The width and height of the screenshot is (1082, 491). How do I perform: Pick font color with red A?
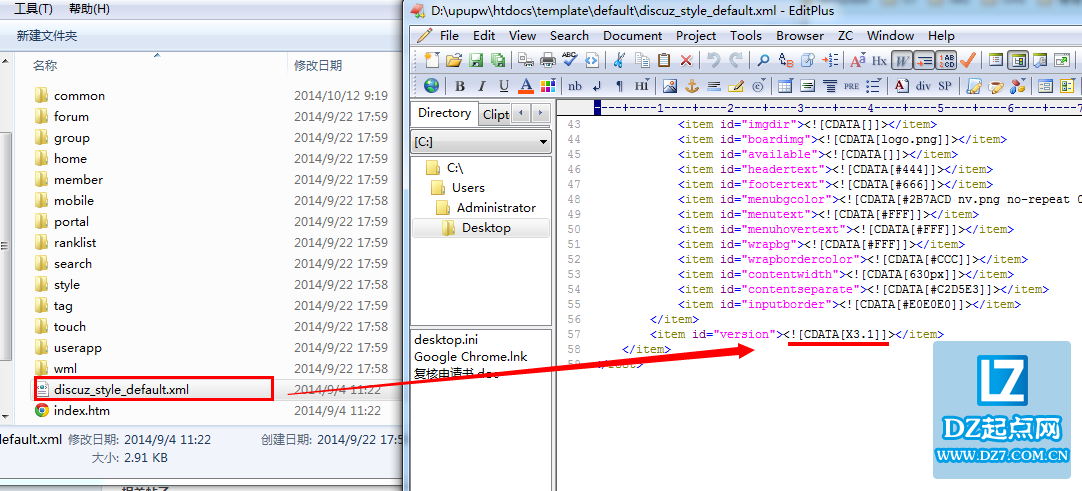(x=526, y=86)
